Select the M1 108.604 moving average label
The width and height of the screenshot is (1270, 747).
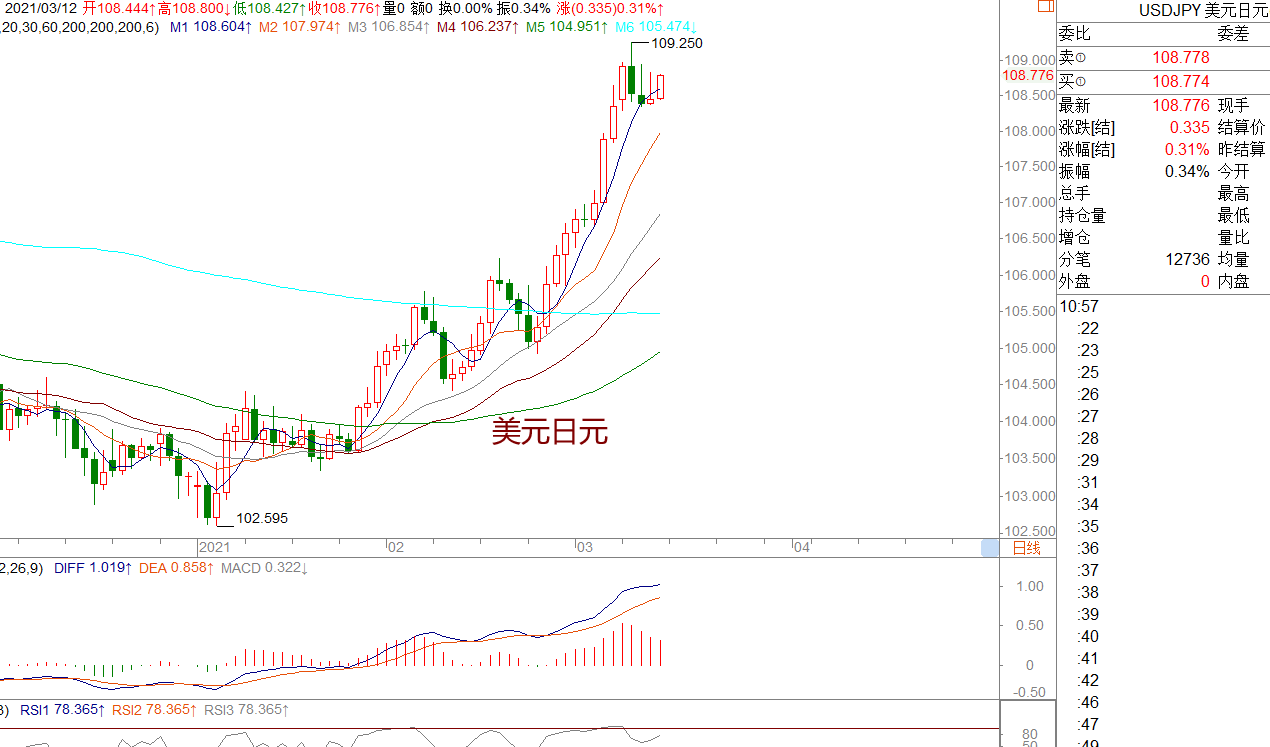(210, 27)
